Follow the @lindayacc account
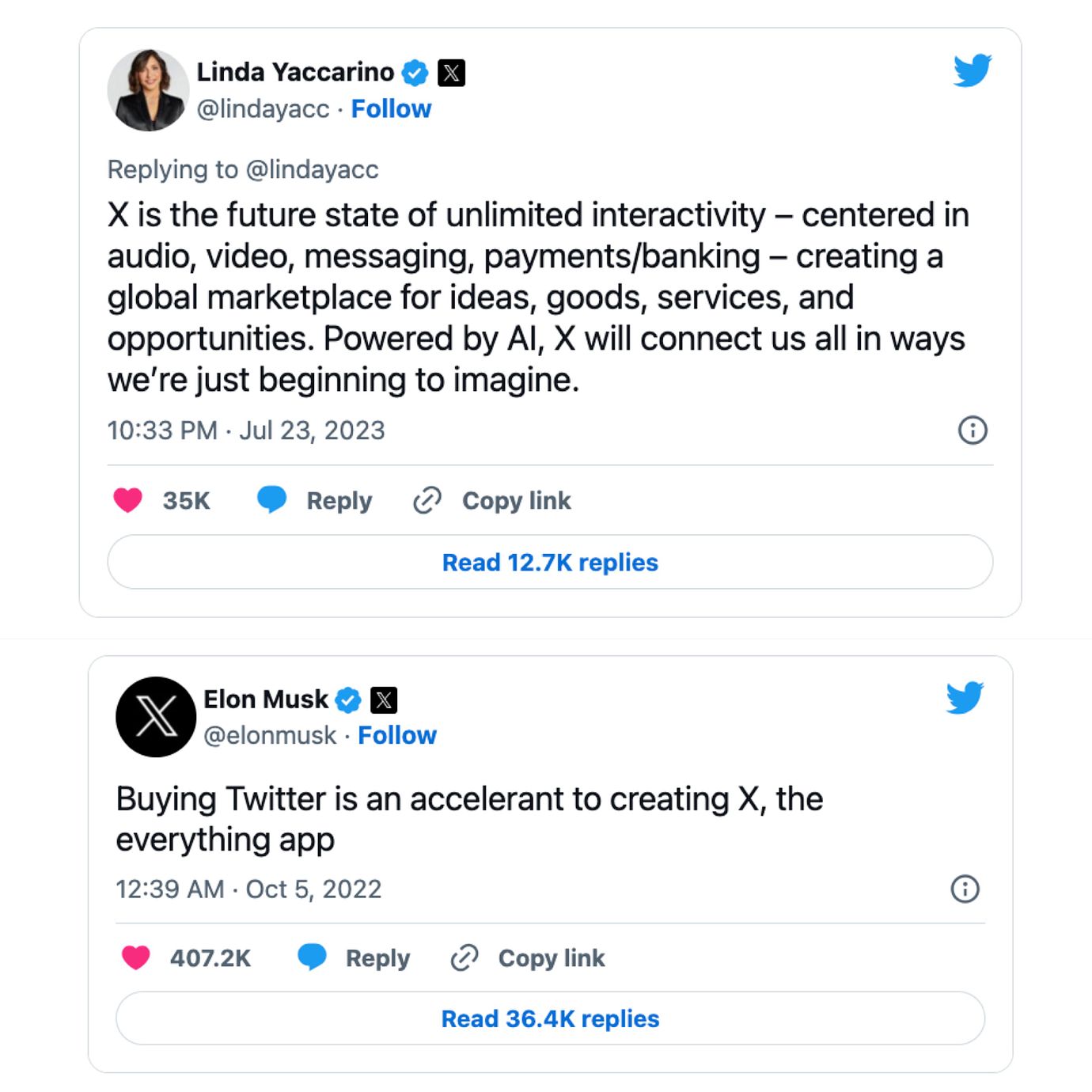1092x1092 pixels. click(x=391, y=108)
